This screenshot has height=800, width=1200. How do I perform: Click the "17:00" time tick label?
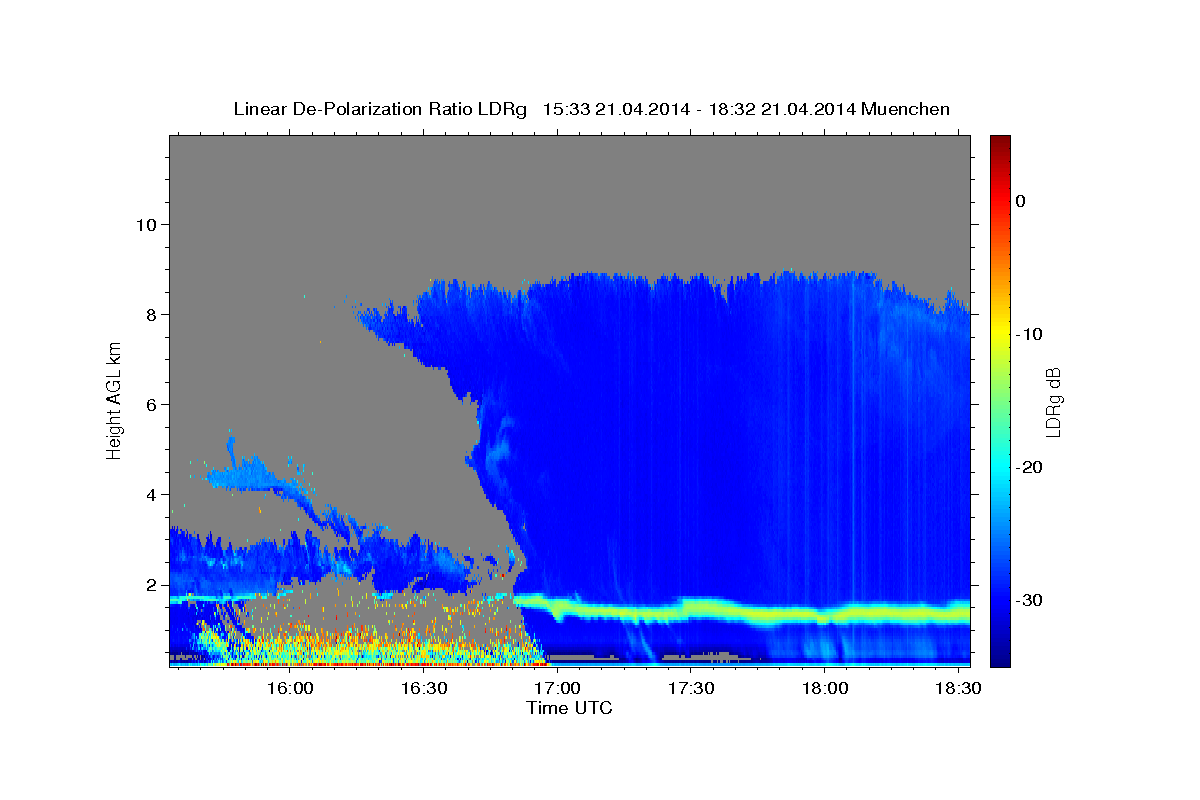(x=557, y=689)
